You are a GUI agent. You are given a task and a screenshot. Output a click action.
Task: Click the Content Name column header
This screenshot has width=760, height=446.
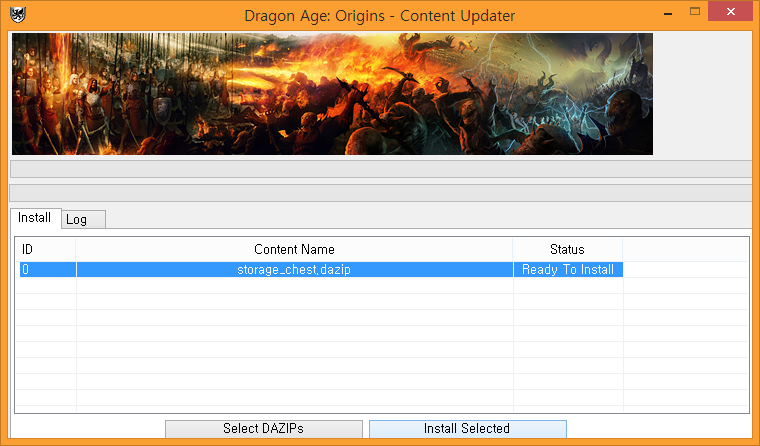[x=294, y=249]
